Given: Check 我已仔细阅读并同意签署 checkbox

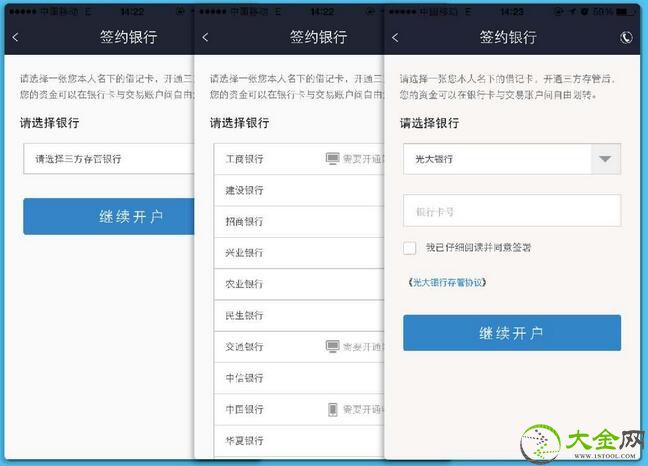Looking at the screenshot, I should click(410, 248).
